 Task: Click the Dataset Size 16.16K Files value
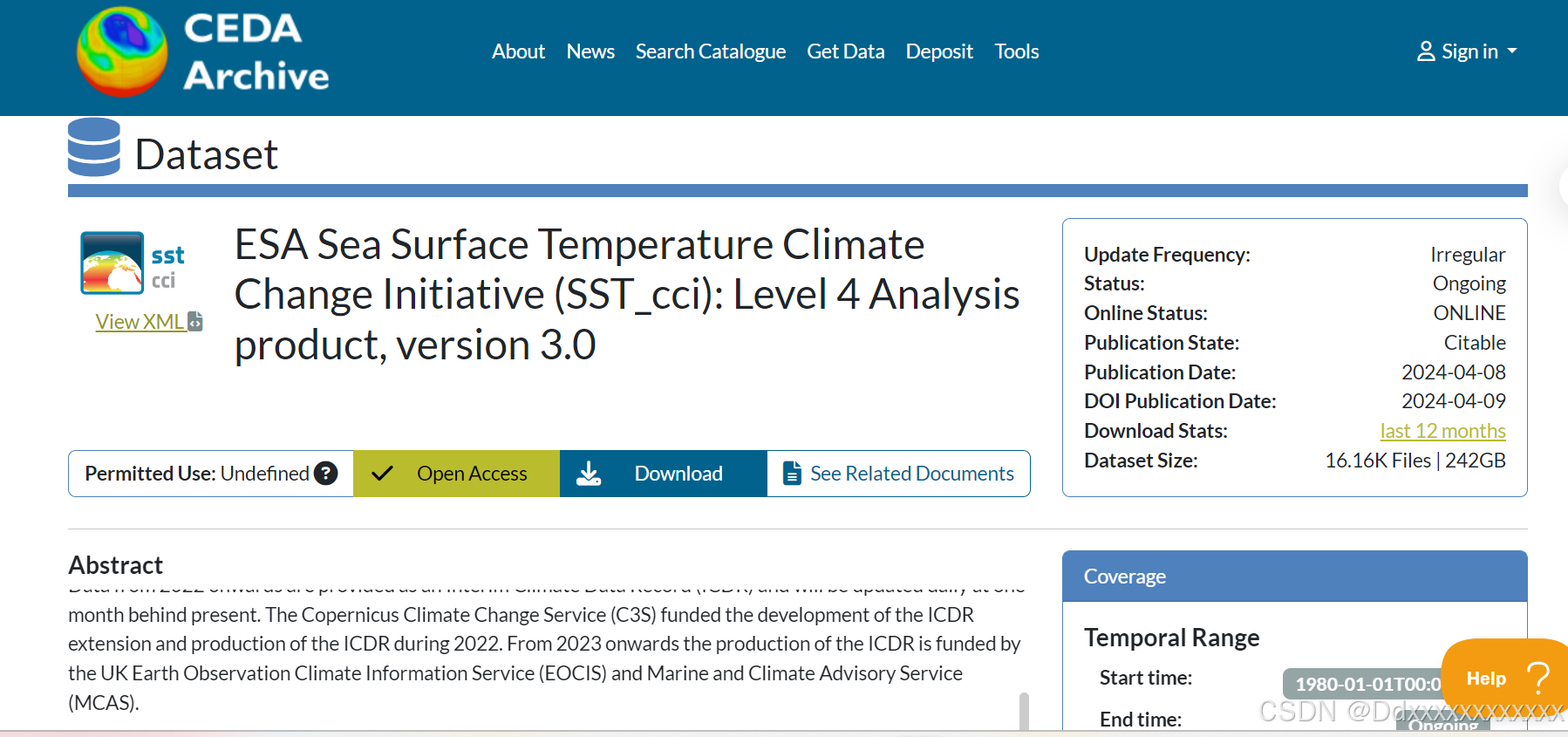1415,461
